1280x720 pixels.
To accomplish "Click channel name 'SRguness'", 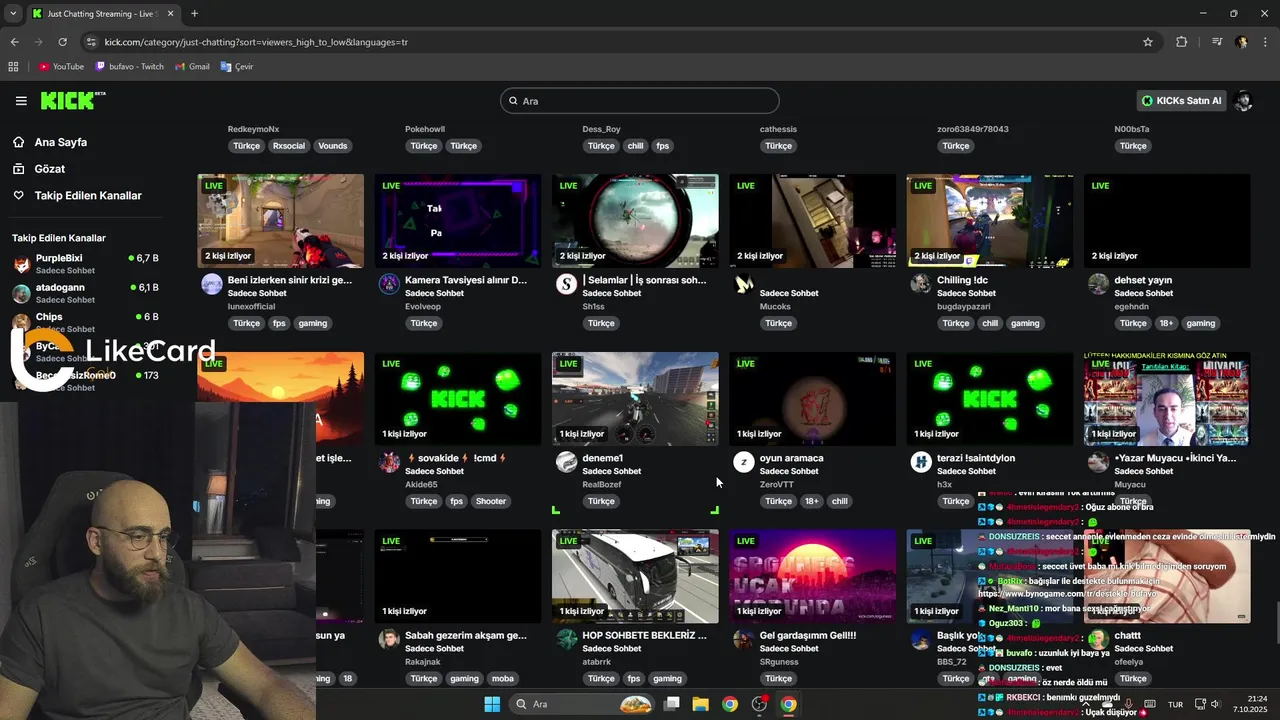I will 779,661.
